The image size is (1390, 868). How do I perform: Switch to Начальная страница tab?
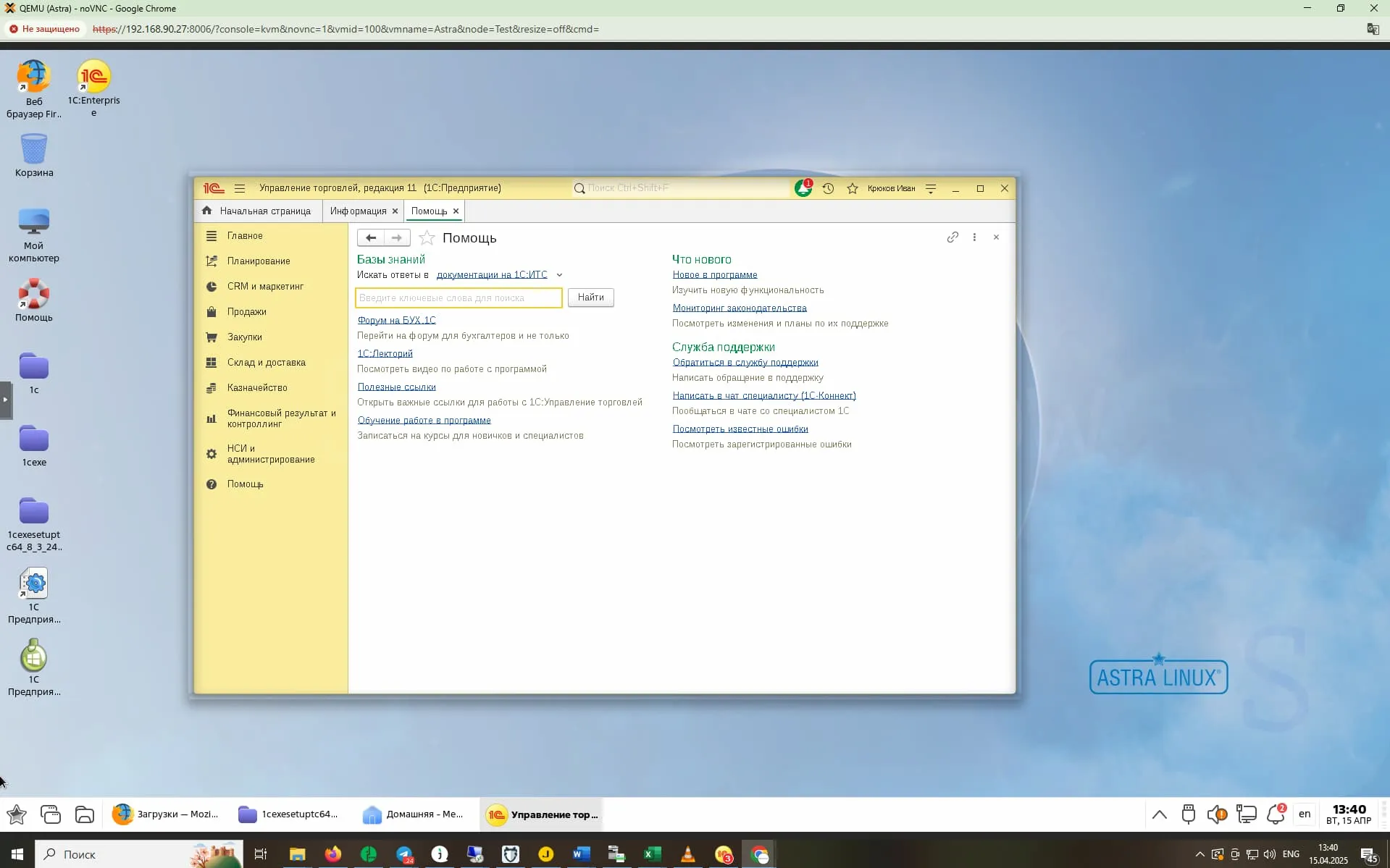click(258, 211)
